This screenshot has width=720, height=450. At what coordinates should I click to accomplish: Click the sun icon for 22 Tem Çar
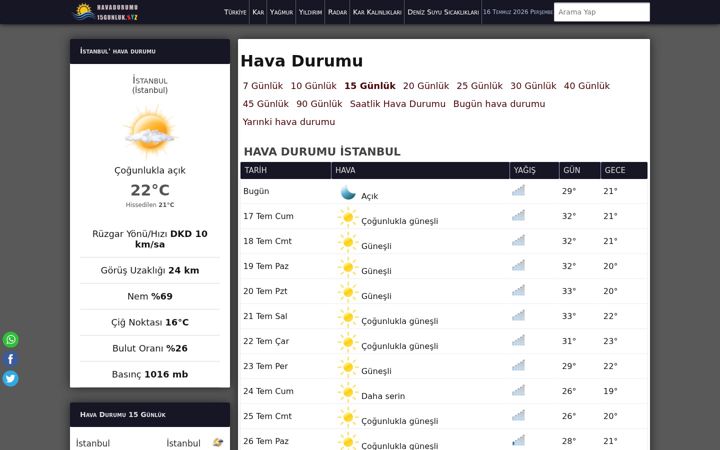[x=348, y=342]
